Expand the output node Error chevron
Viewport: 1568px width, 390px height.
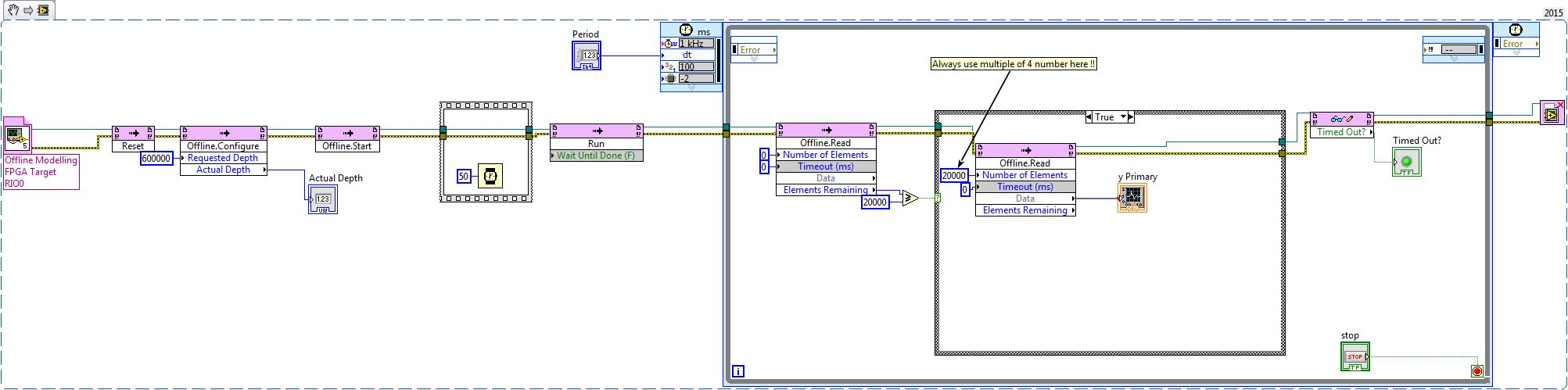point(1516,52)
